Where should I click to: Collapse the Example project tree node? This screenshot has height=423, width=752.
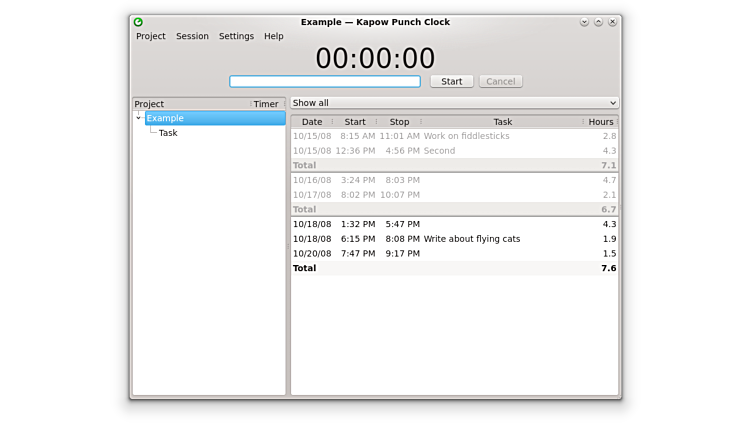(x=139, y=118)
